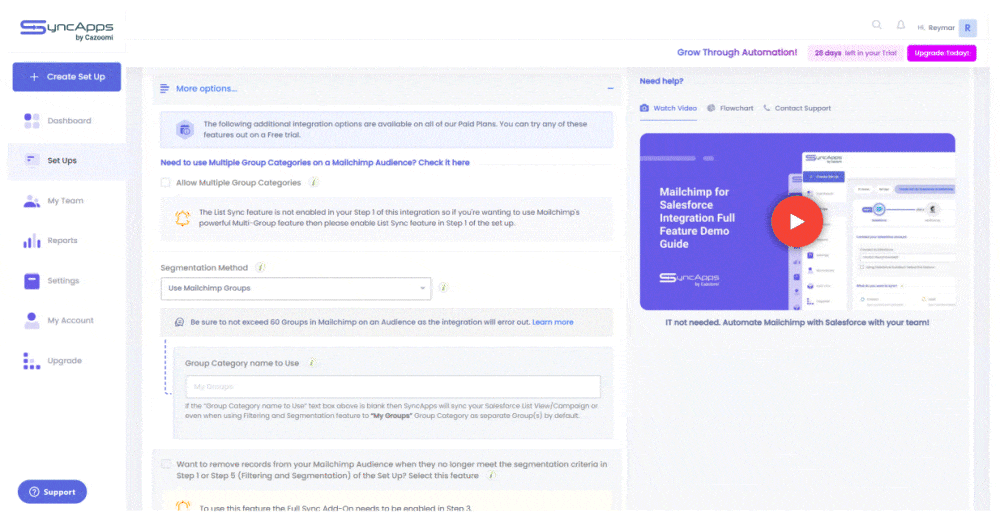Click the My Account menu label
Screen dimensions: 1000x525
tap(71, 320)
